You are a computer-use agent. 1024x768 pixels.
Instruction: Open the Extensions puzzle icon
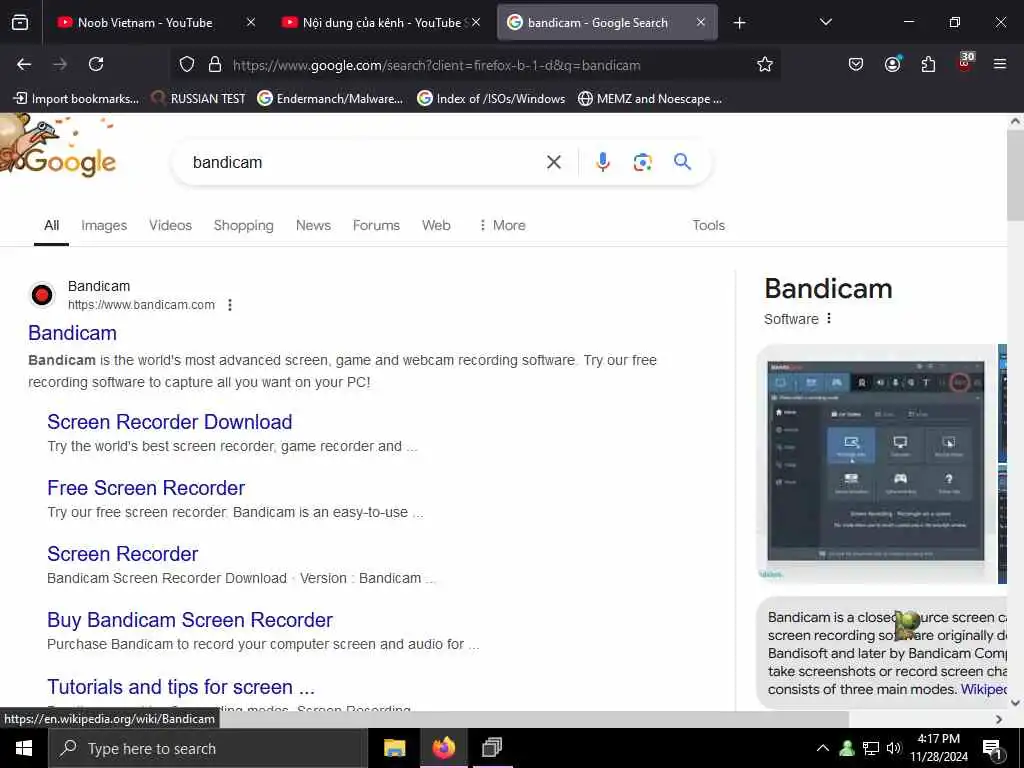pos(928,64)
